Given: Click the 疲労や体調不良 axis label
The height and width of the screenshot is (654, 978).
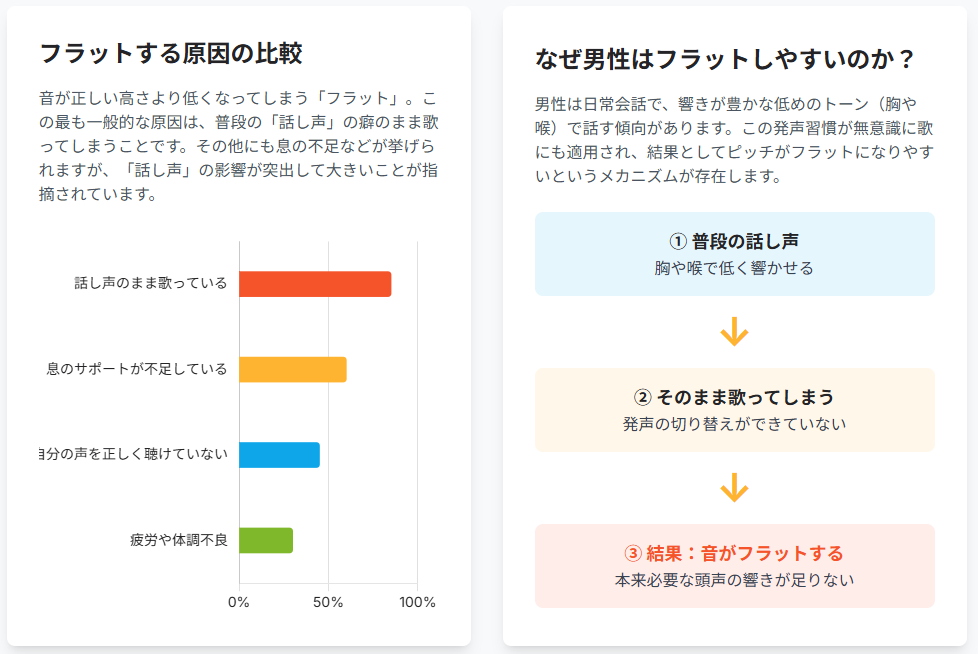Looking at the screenshot, I should [179, 540].
